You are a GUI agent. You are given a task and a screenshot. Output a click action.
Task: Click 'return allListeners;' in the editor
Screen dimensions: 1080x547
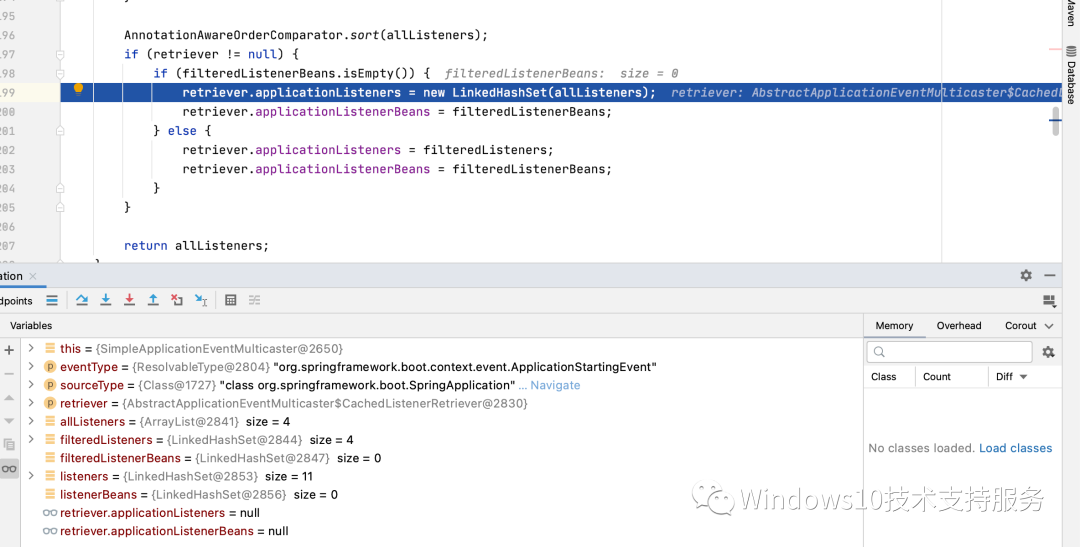(196, 246)
